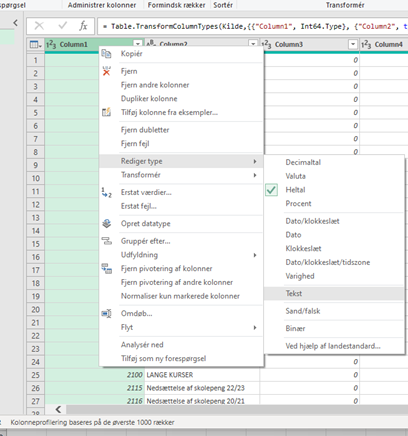Click the Erstat værdier icon
Viewport: 408px width, 436px height.
(x=106, y=193)
